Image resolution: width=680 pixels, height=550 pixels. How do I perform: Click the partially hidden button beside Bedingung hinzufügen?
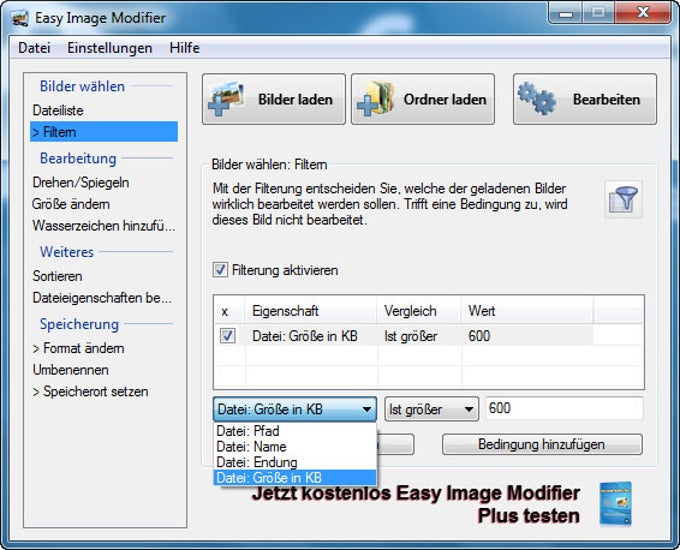396,444
